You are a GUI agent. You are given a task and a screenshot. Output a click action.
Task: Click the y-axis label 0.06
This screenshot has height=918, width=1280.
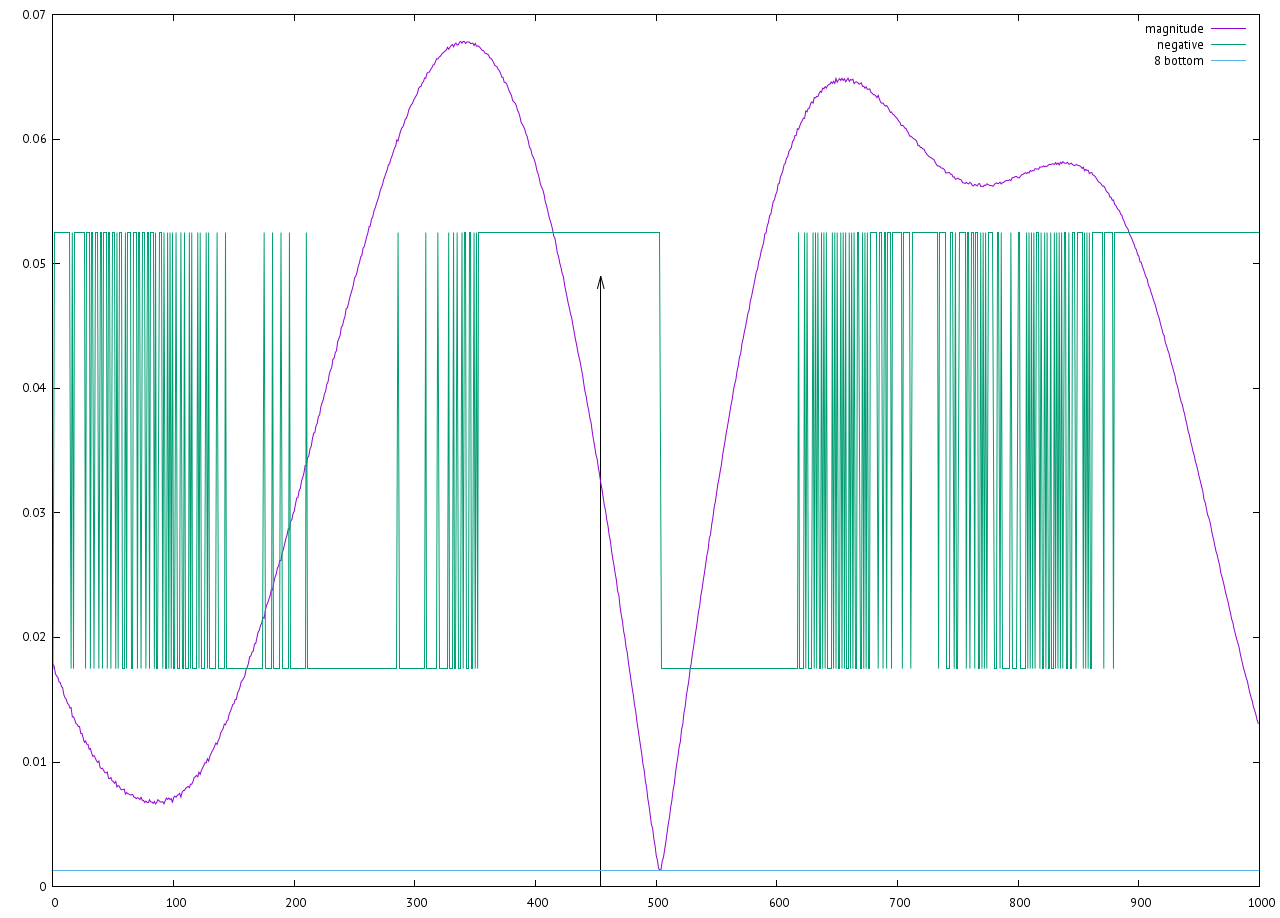coord(34,139)
